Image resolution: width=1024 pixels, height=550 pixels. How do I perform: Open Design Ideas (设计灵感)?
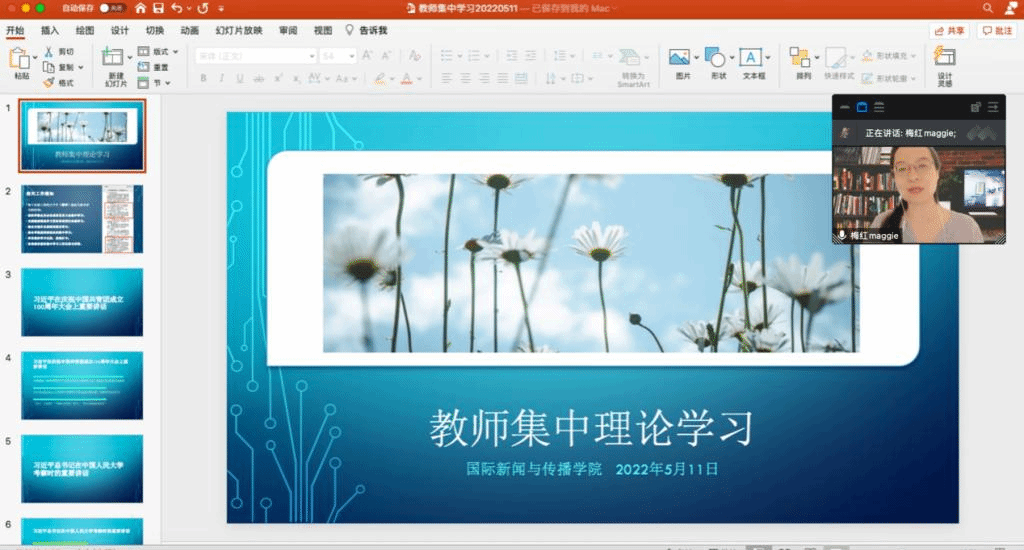[x=944, y=57]
